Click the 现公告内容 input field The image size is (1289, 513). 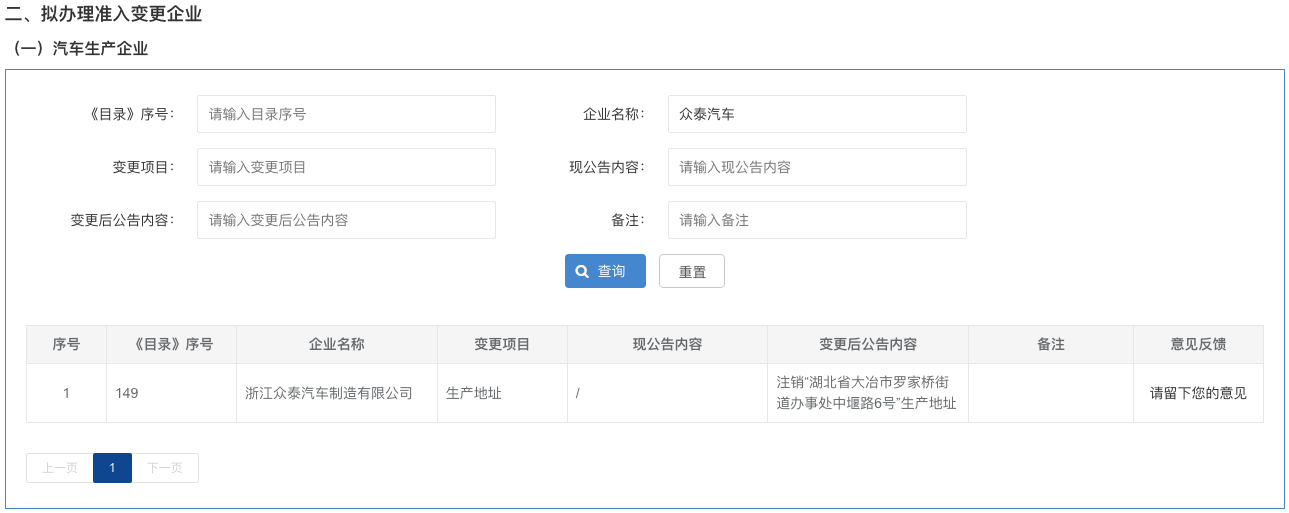(817, 167)
